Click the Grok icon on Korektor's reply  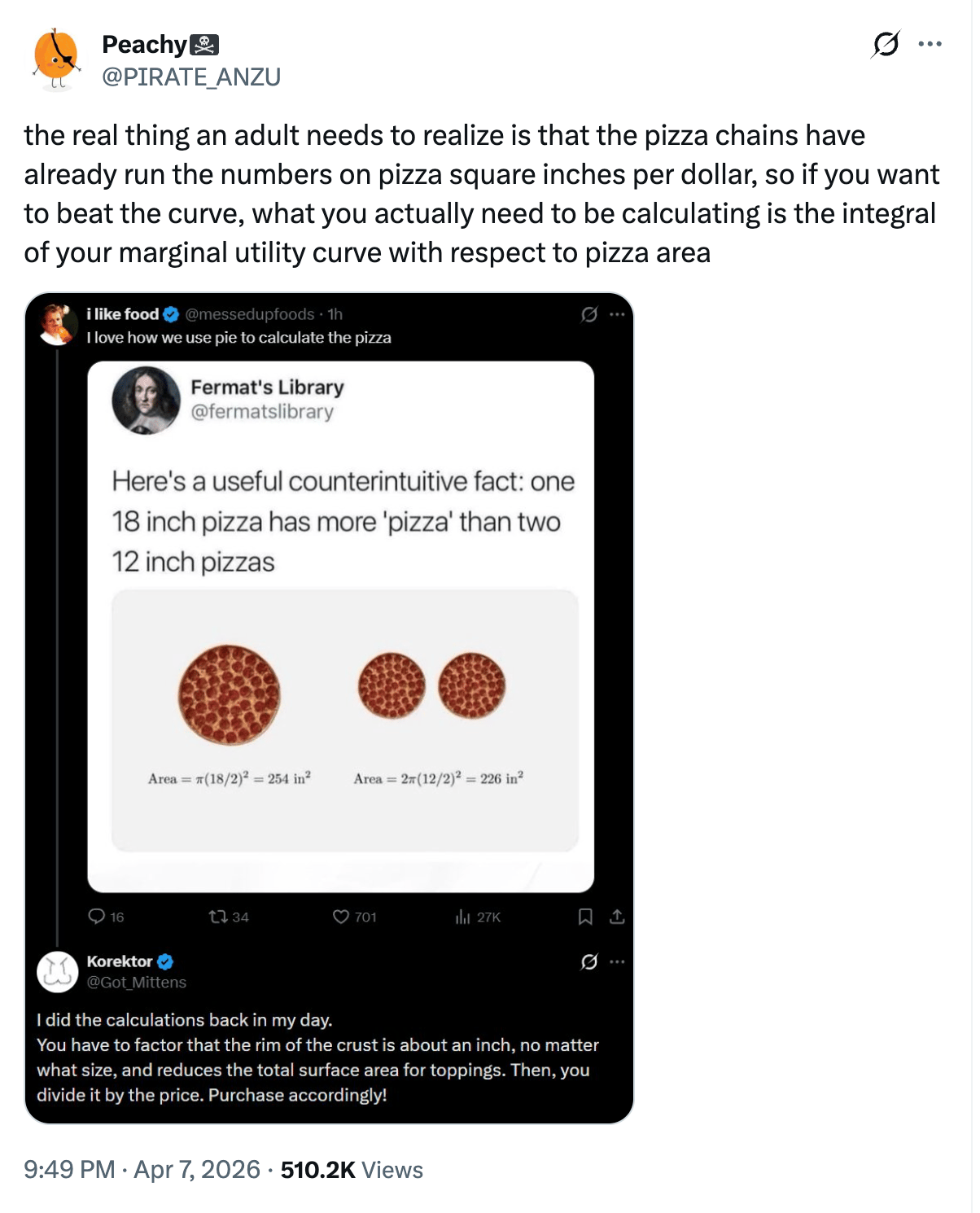click(x=589, y=961)
